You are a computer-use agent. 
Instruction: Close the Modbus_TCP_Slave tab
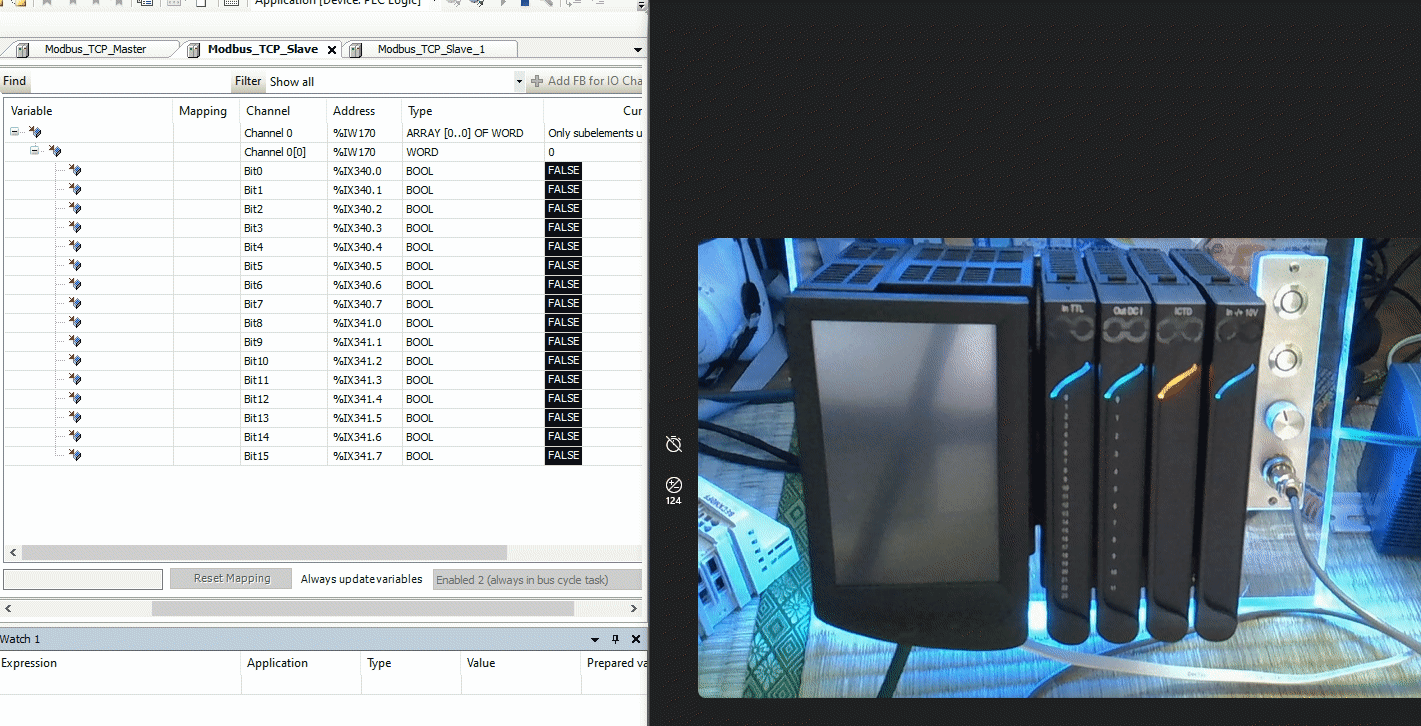(332, 50)
